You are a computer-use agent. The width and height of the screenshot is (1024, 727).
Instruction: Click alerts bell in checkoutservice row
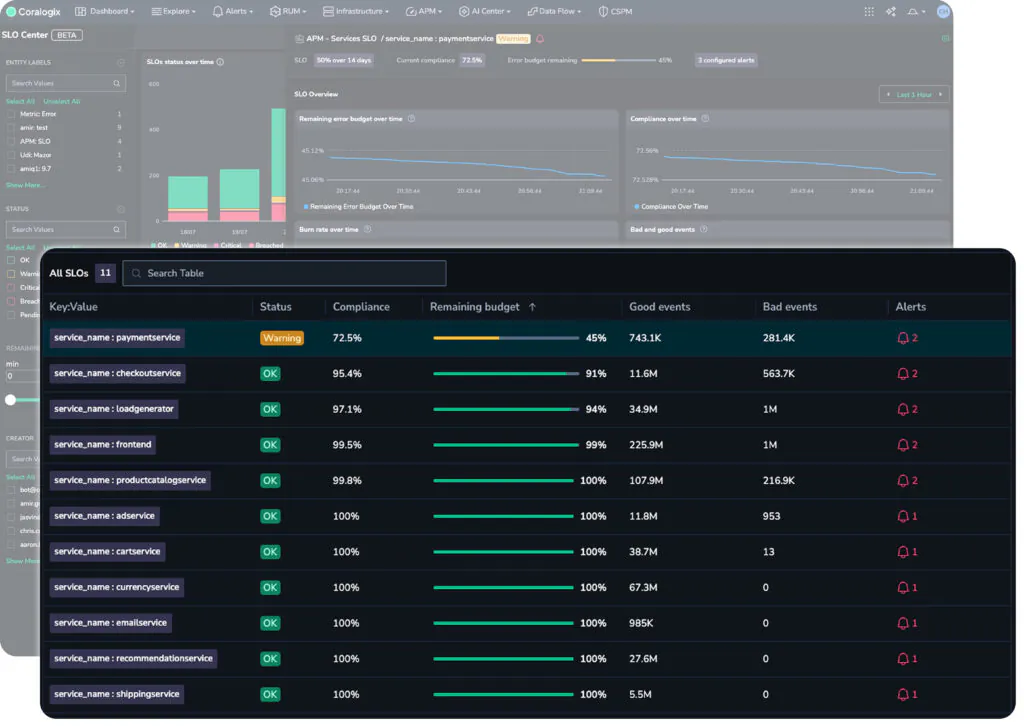coord(903,374)
